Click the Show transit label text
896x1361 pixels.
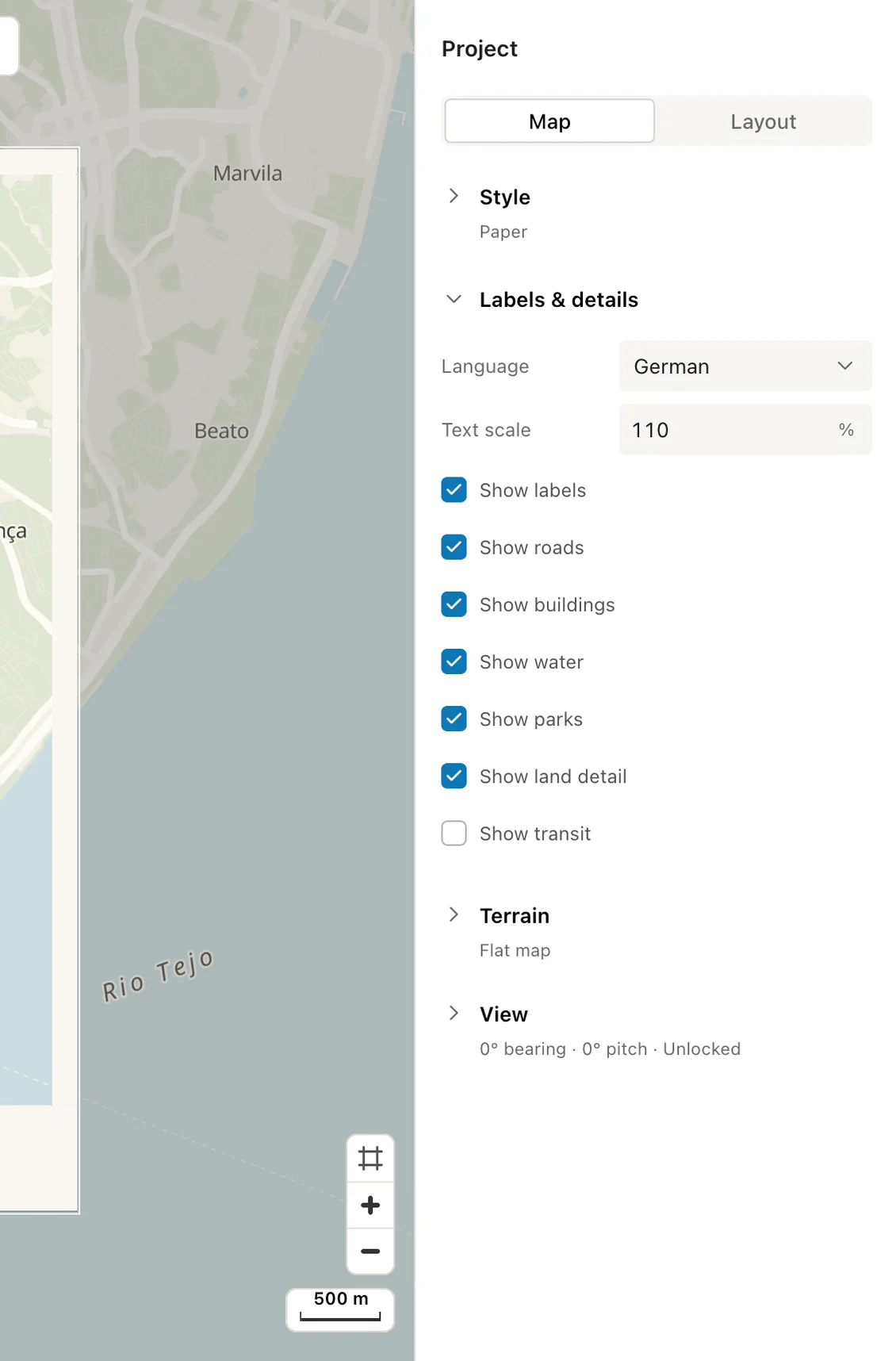535,834
